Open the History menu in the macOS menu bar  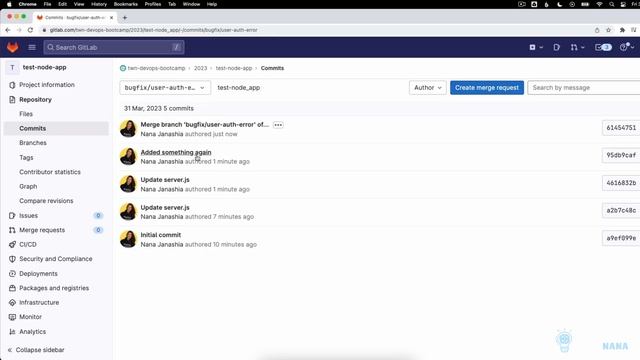tap(99, 4)
